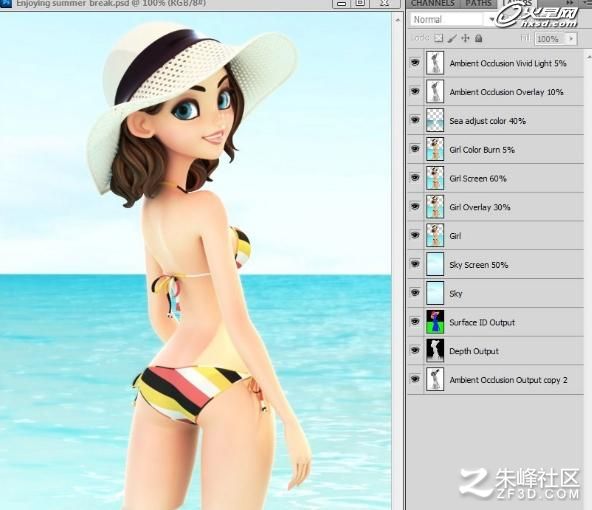Click thumbnail of Ambient Occlusion Vivid Light layer

[435, 63]
